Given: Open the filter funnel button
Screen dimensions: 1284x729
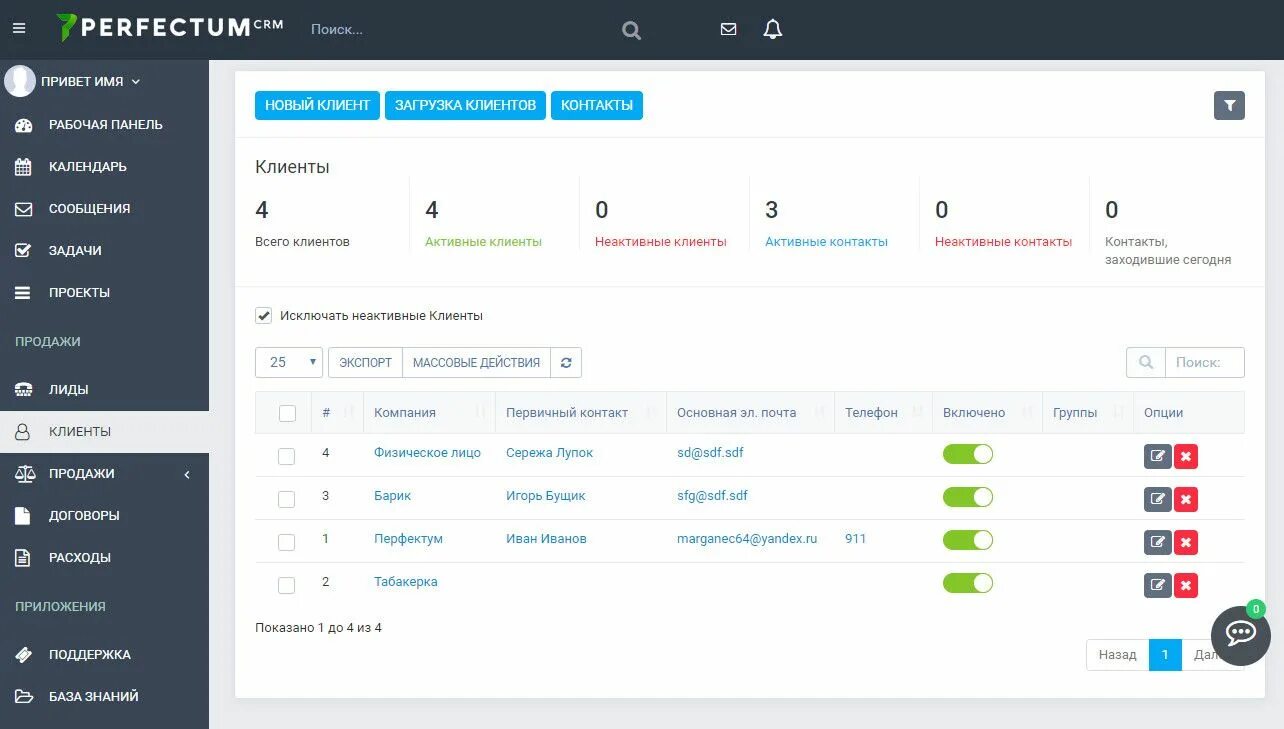Looking at the screenshot, I should click(x=1229, y=105).
